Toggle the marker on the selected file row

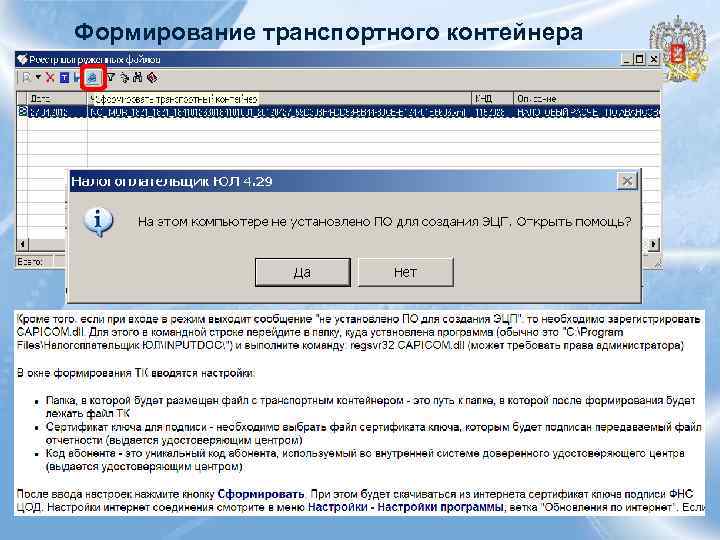click(22, 112)
